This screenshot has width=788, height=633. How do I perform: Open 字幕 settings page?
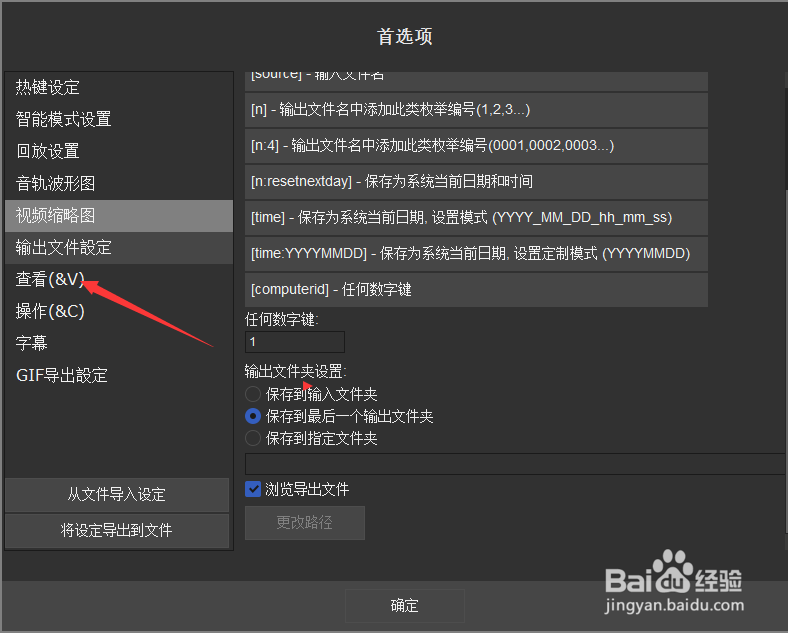pos(119,344)
